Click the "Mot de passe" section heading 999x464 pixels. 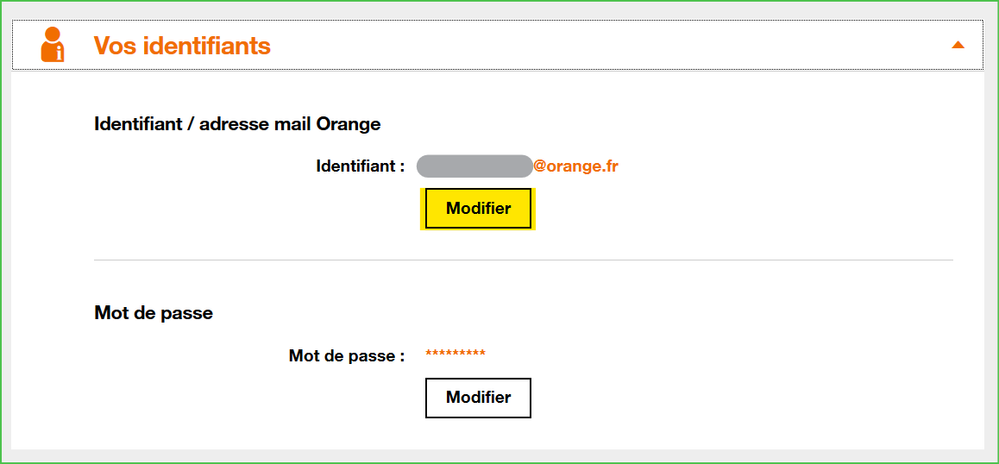(153, 313)
